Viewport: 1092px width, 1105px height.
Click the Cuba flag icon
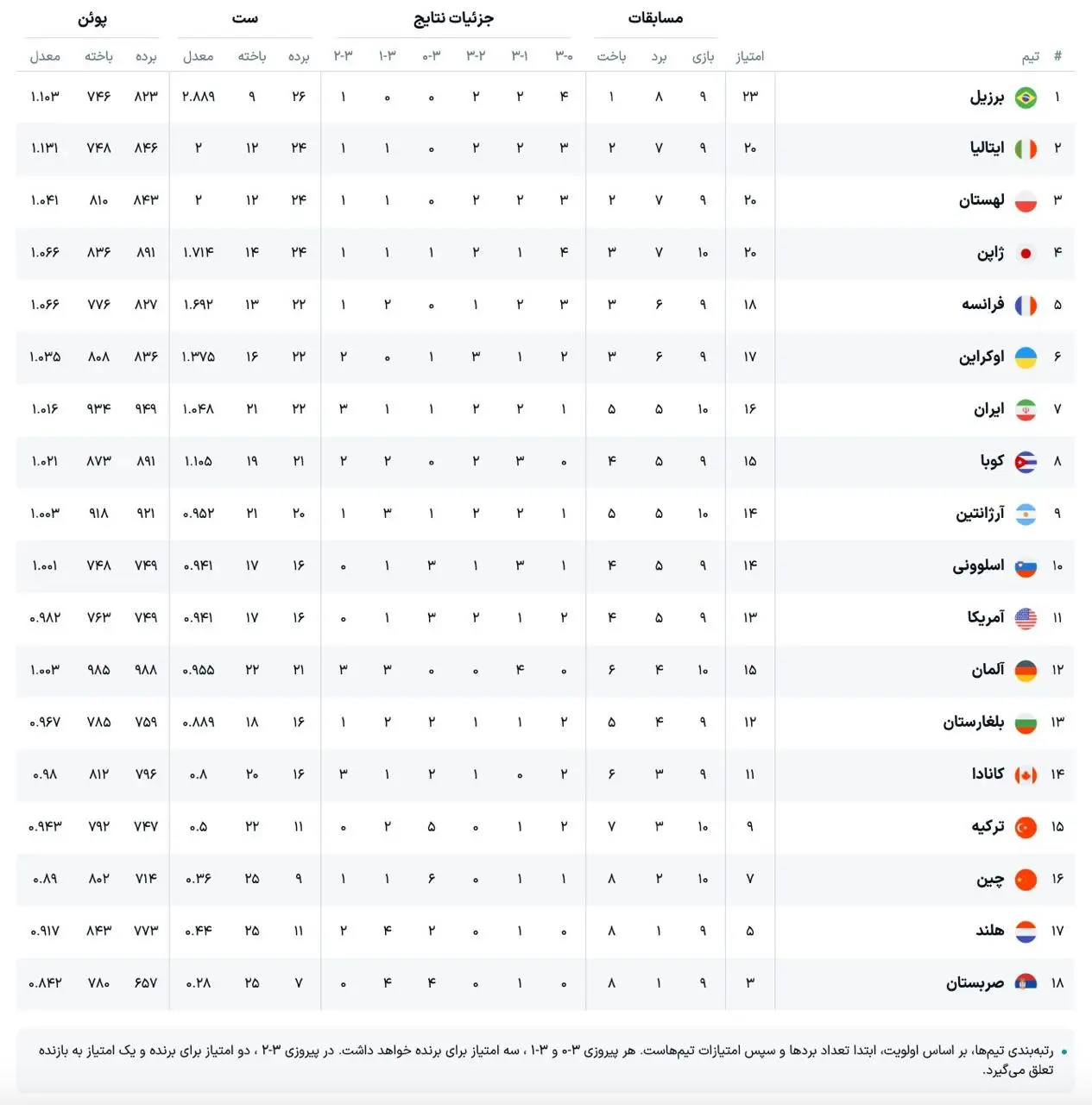[1026, 462]
